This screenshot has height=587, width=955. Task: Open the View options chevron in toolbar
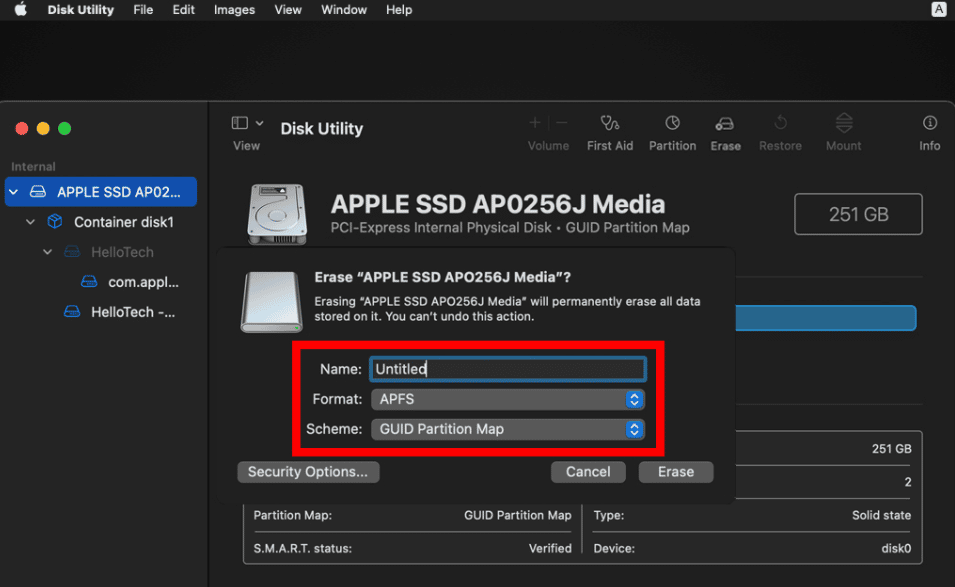point(259,123)
